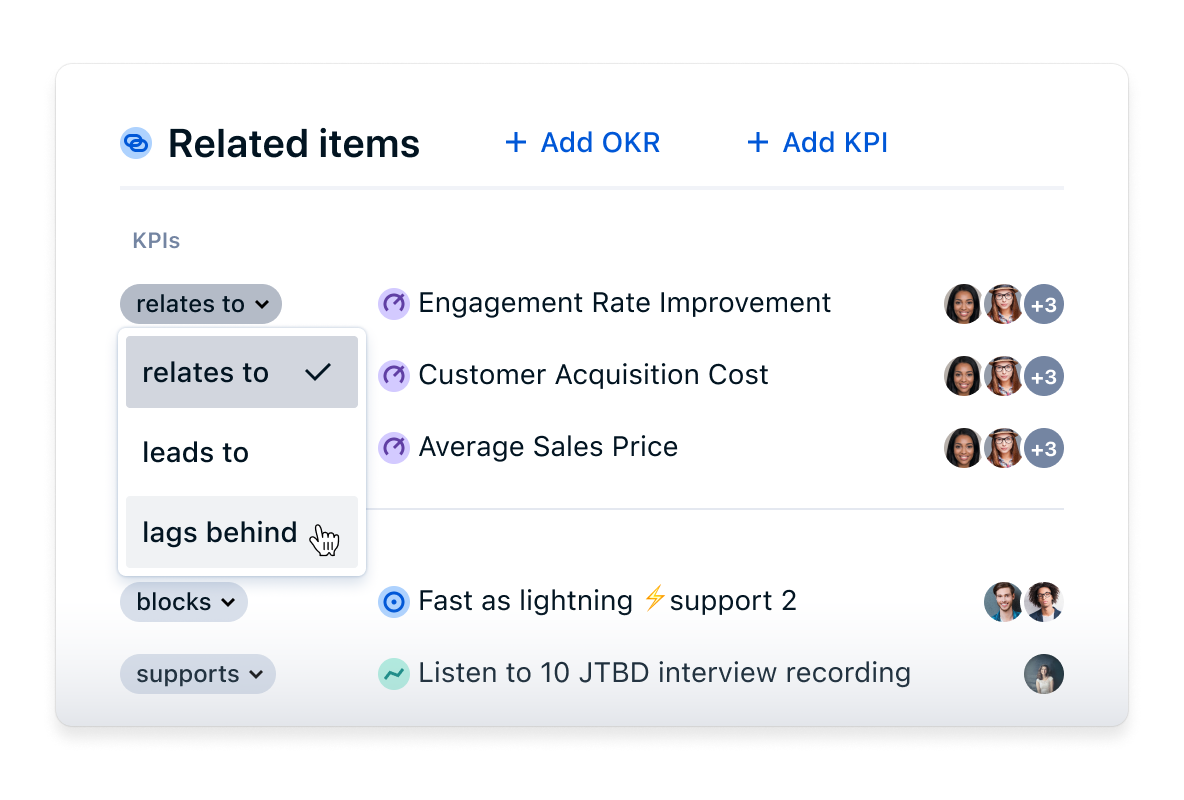Image resolution: width=1184 pixels, height=800 pixels.
Task: Click the lightning bolt in Fast as lightning title
Action: coord(655,600)
